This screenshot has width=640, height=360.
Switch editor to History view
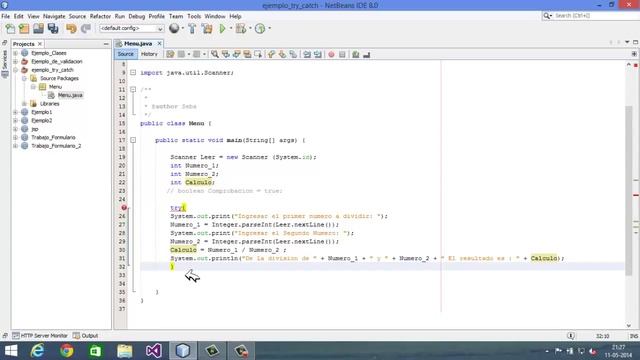149,54
